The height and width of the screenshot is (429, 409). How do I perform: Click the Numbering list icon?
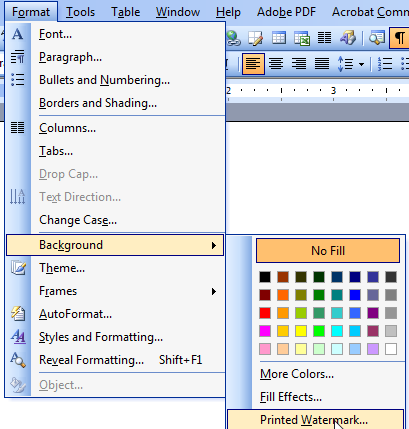(385, 64)
